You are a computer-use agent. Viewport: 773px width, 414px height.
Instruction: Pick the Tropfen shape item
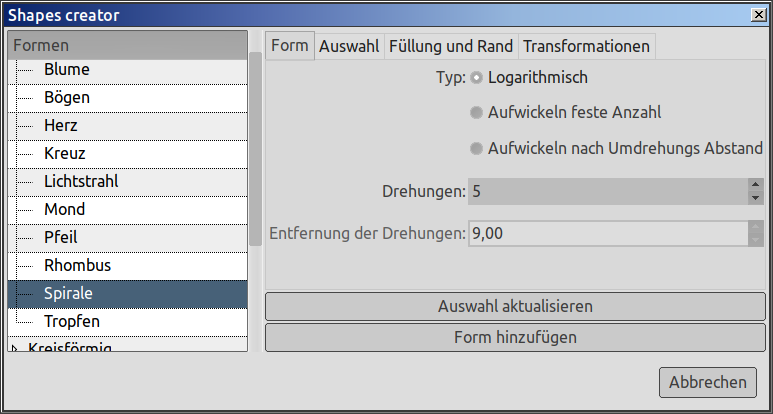pyautogui.click(x=72, y=322)
